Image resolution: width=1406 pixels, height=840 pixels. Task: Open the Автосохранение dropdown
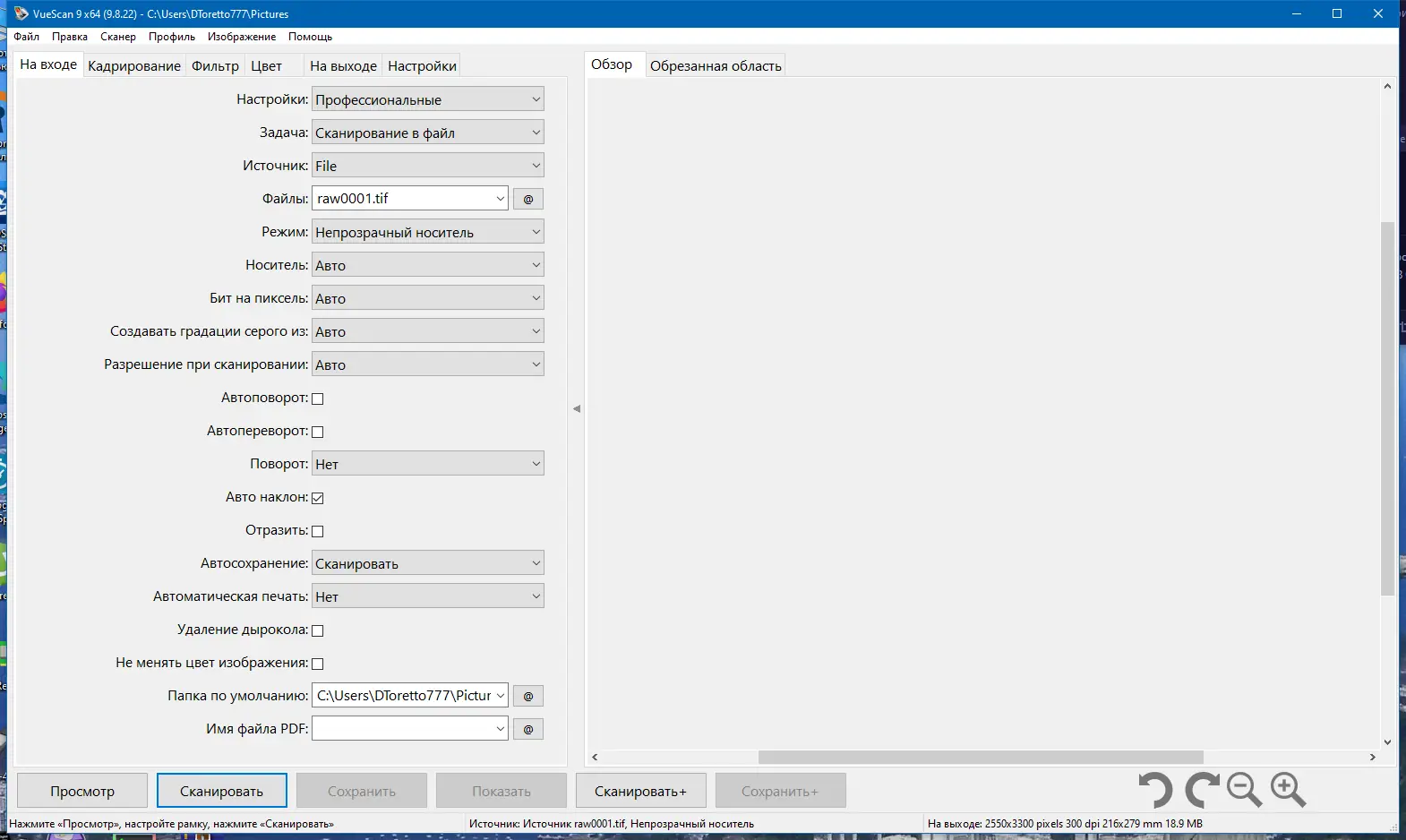(428, 563)
